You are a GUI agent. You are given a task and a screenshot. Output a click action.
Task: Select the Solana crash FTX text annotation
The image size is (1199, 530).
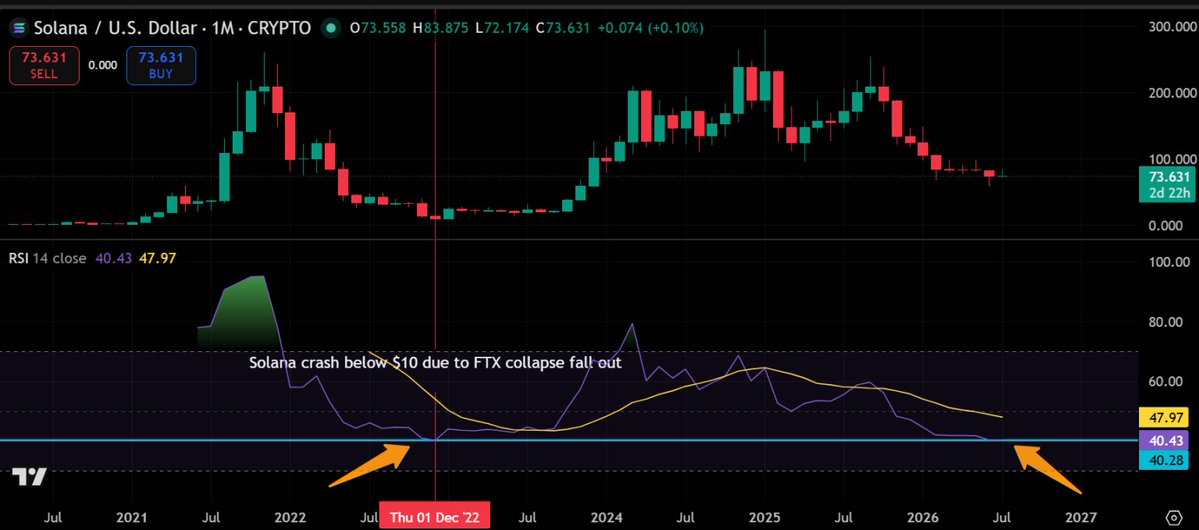click(x=435, y=363)
